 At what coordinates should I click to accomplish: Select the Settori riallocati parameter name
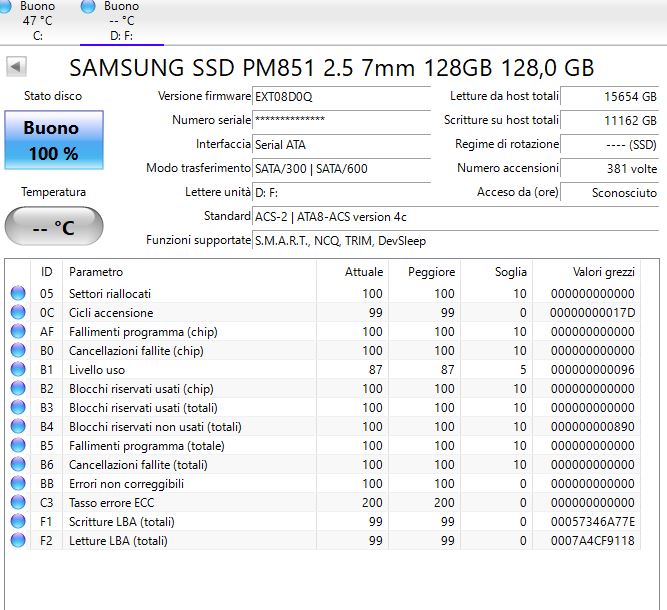pyautogui.click(x=110, y=294)
